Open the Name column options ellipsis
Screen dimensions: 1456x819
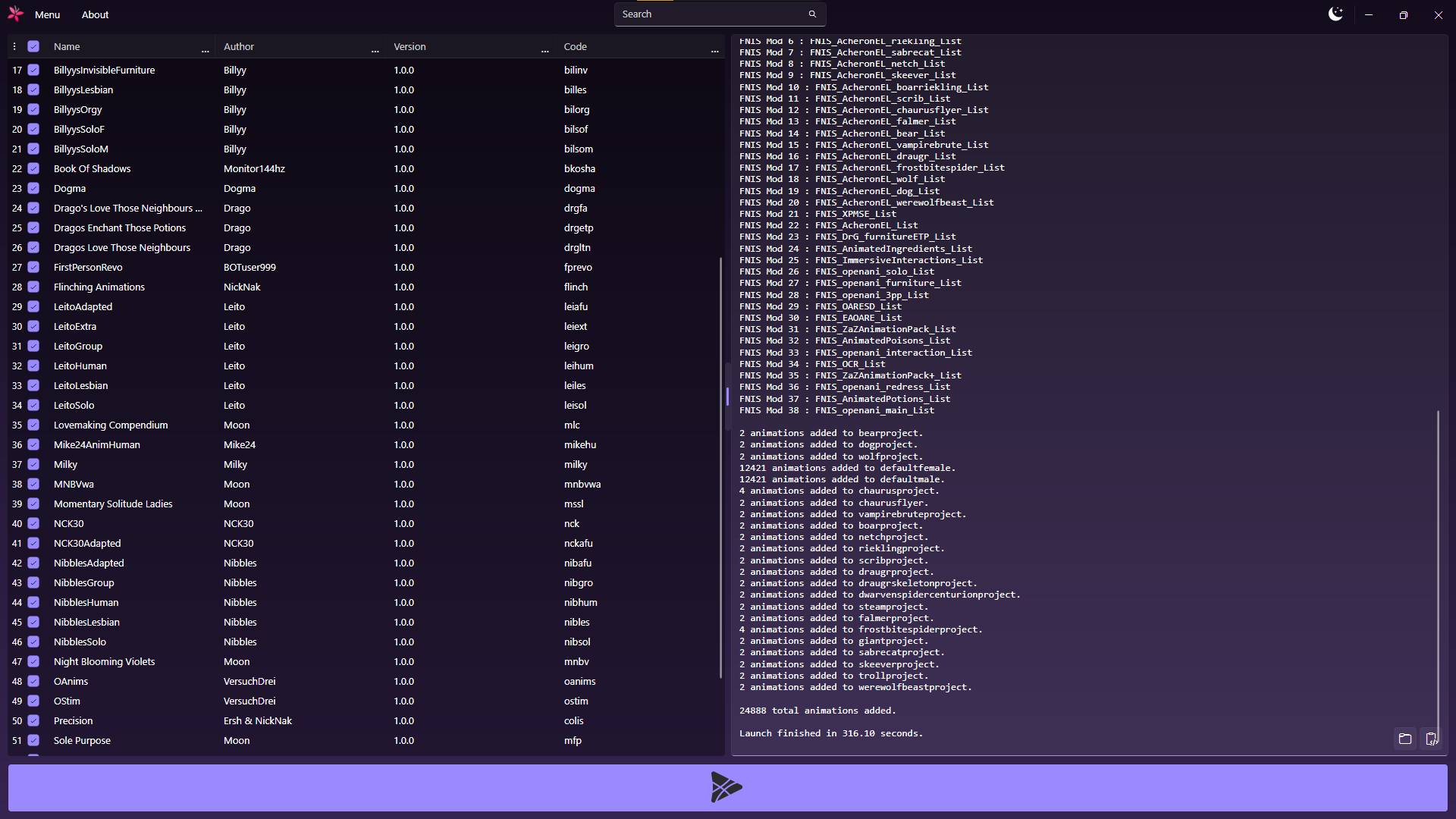click(x=205, y=50)
